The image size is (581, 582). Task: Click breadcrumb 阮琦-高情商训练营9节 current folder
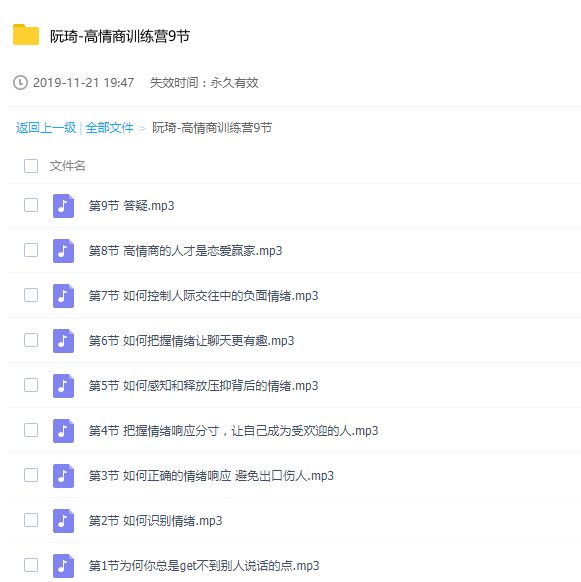212,128
